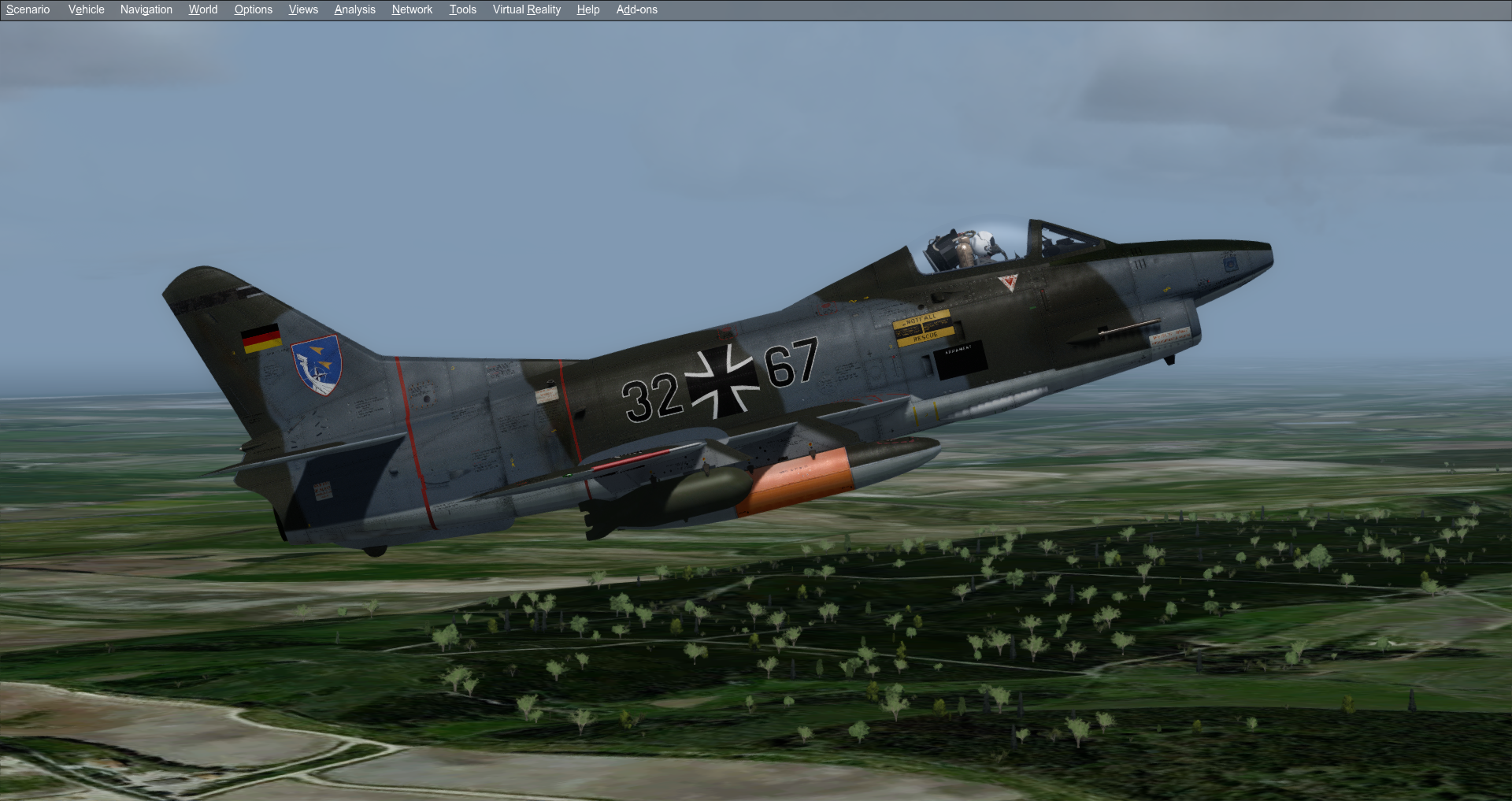Image resolution: width=1512 pixels, height=801 pixels.
Task: Open the Virtual Reality menu
Action: pos(527,9)
